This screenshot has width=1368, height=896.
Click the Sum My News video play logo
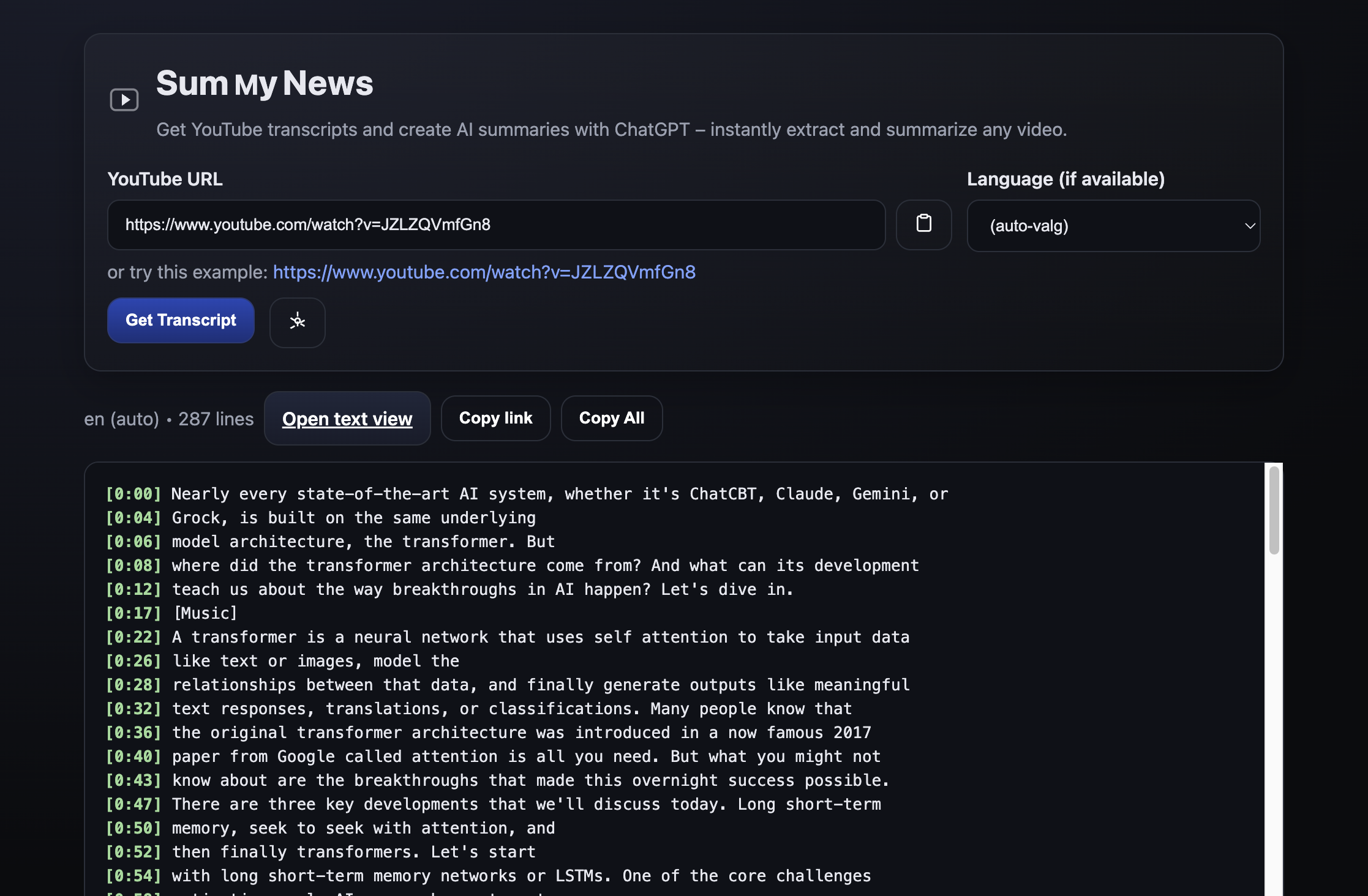click(x=124, y=99)
